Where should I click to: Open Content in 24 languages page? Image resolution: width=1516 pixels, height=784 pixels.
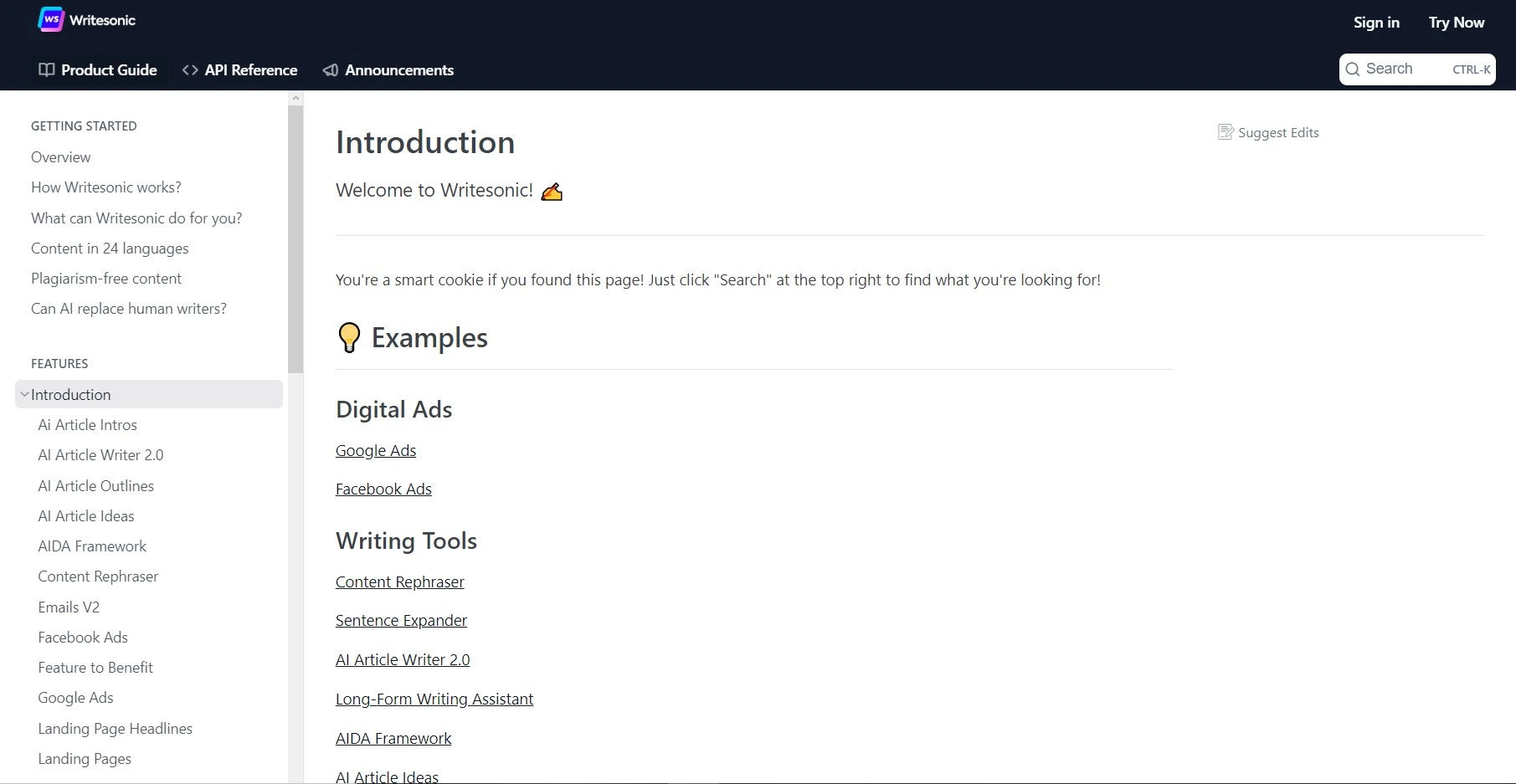[x=110, y=249]
